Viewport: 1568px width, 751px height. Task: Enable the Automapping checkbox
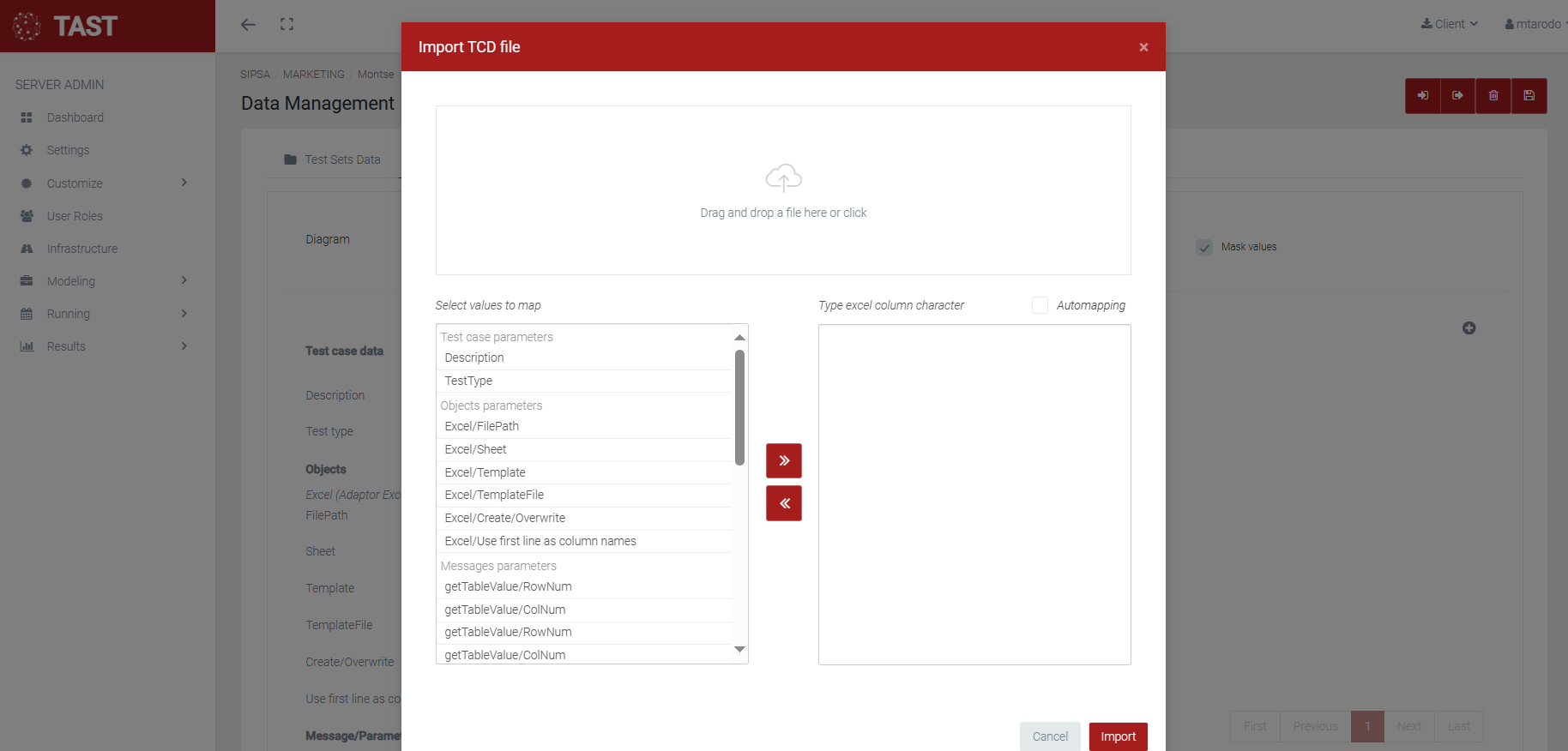pyautogui.click(x=1040, y=305)
